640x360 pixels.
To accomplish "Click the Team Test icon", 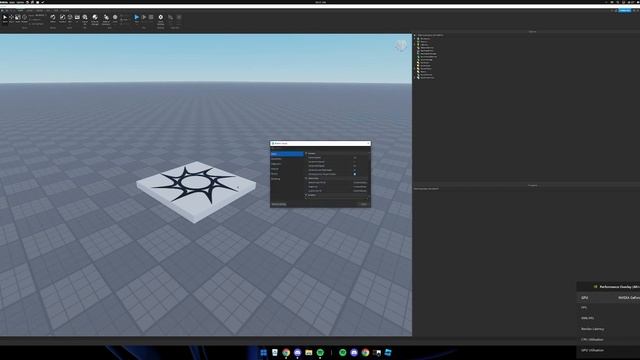I will point(170,18).
